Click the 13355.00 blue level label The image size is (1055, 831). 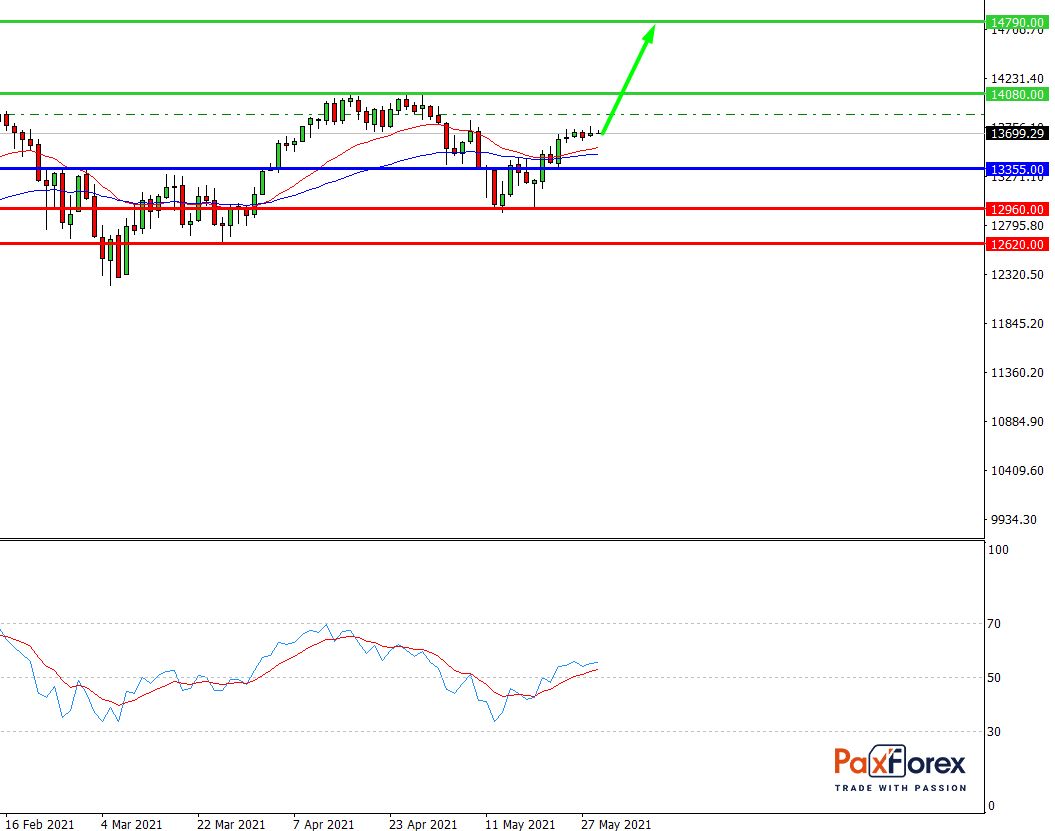click(1017, 169)
